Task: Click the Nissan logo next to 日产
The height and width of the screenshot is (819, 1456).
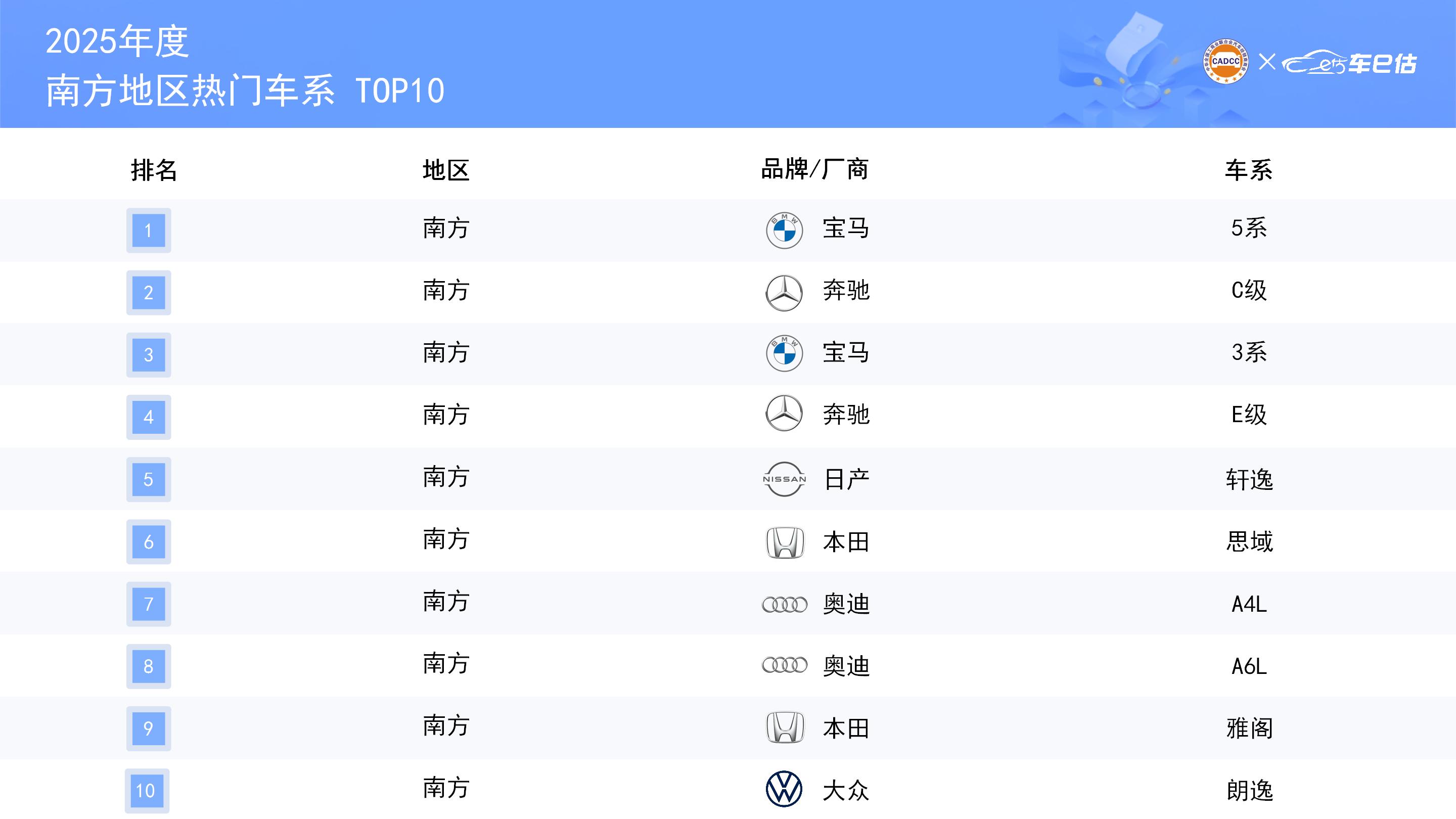Action: pyautogui.click(x=784, y=479)
